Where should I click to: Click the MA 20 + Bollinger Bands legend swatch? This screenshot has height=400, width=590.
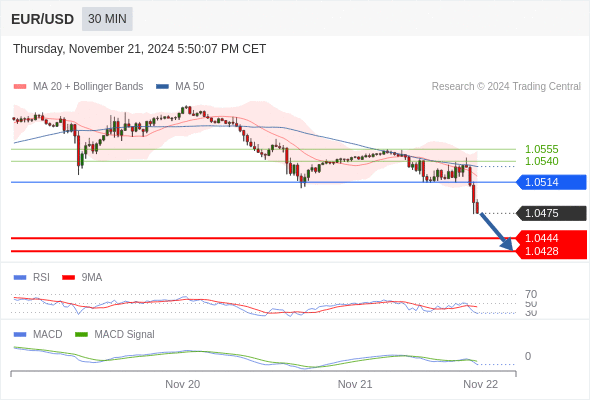point(20,87)
